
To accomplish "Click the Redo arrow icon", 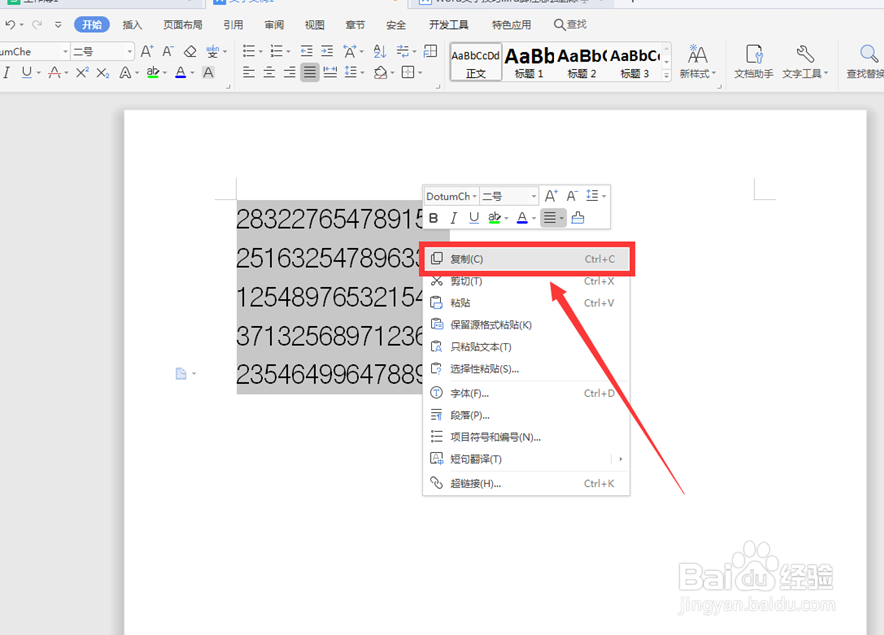I will coord(37,24).
